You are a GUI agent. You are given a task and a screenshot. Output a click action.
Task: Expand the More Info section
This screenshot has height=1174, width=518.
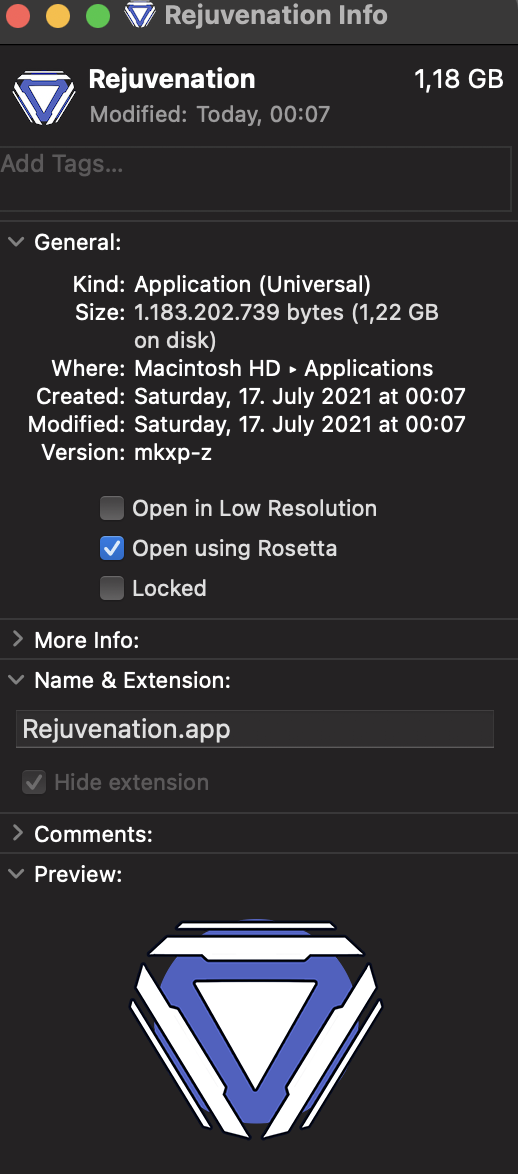[x=16, y=640]
